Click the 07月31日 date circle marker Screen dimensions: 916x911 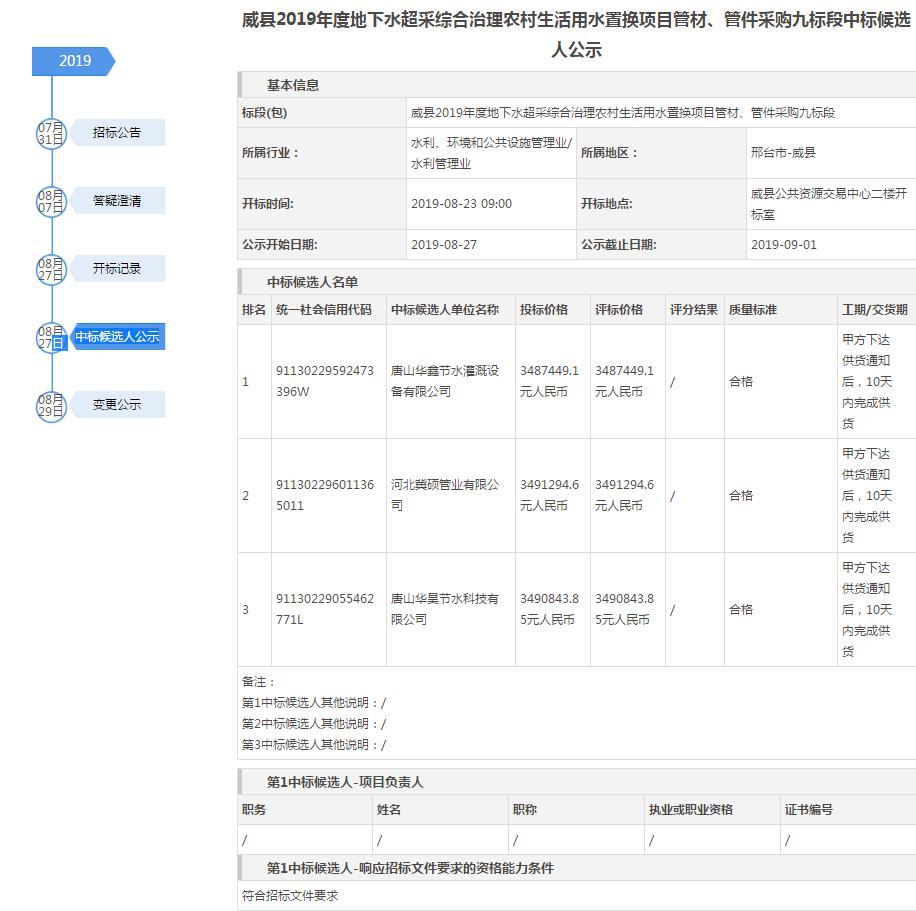pyautogui.click(x=51, y=133)
